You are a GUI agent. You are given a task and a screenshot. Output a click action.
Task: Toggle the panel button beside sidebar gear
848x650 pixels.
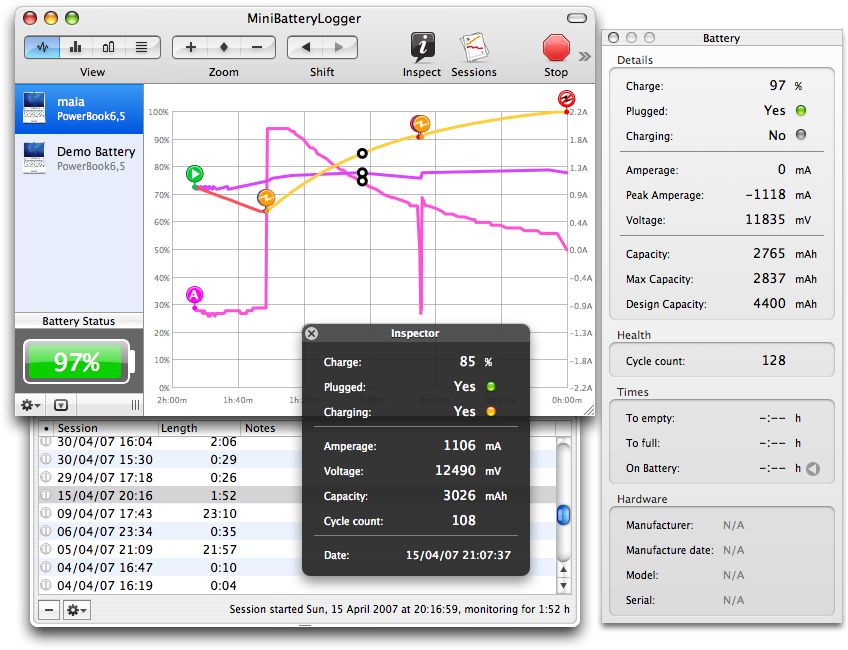62,405
